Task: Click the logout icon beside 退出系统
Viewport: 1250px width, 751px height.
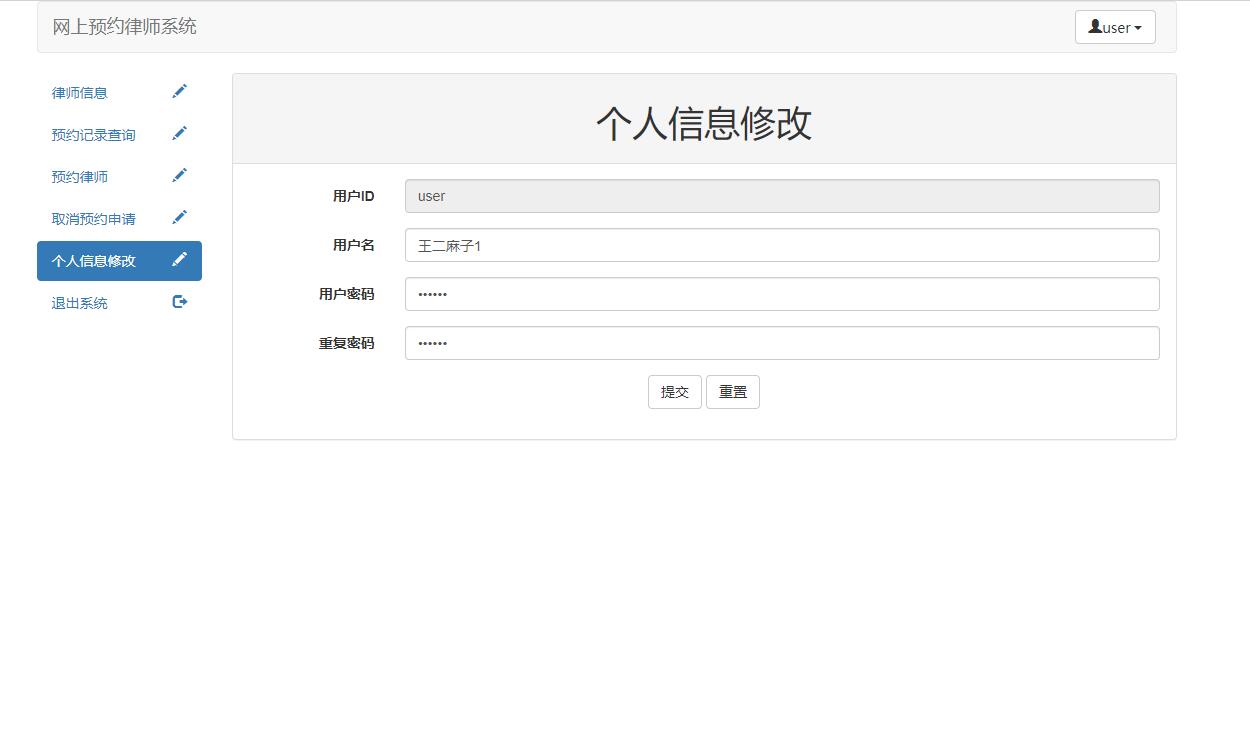Action: [180, 301]
